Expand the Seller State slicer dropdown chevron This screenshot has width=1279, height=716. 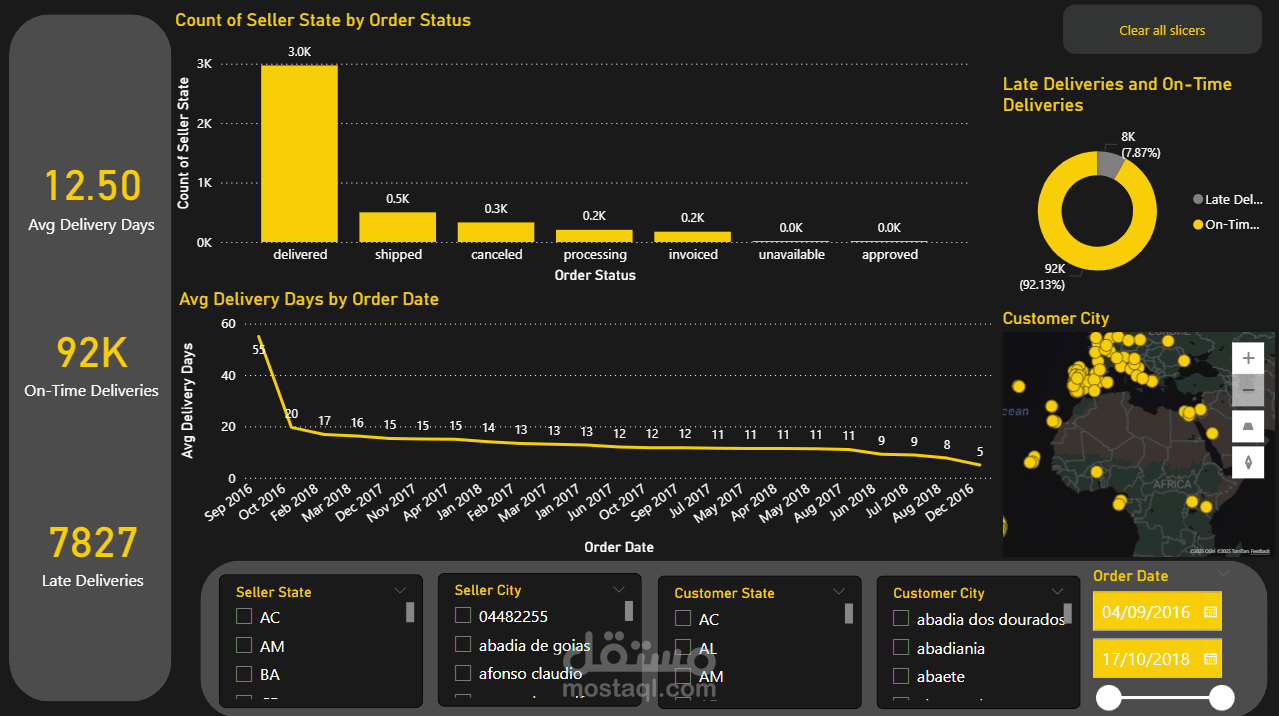[401, 591]
